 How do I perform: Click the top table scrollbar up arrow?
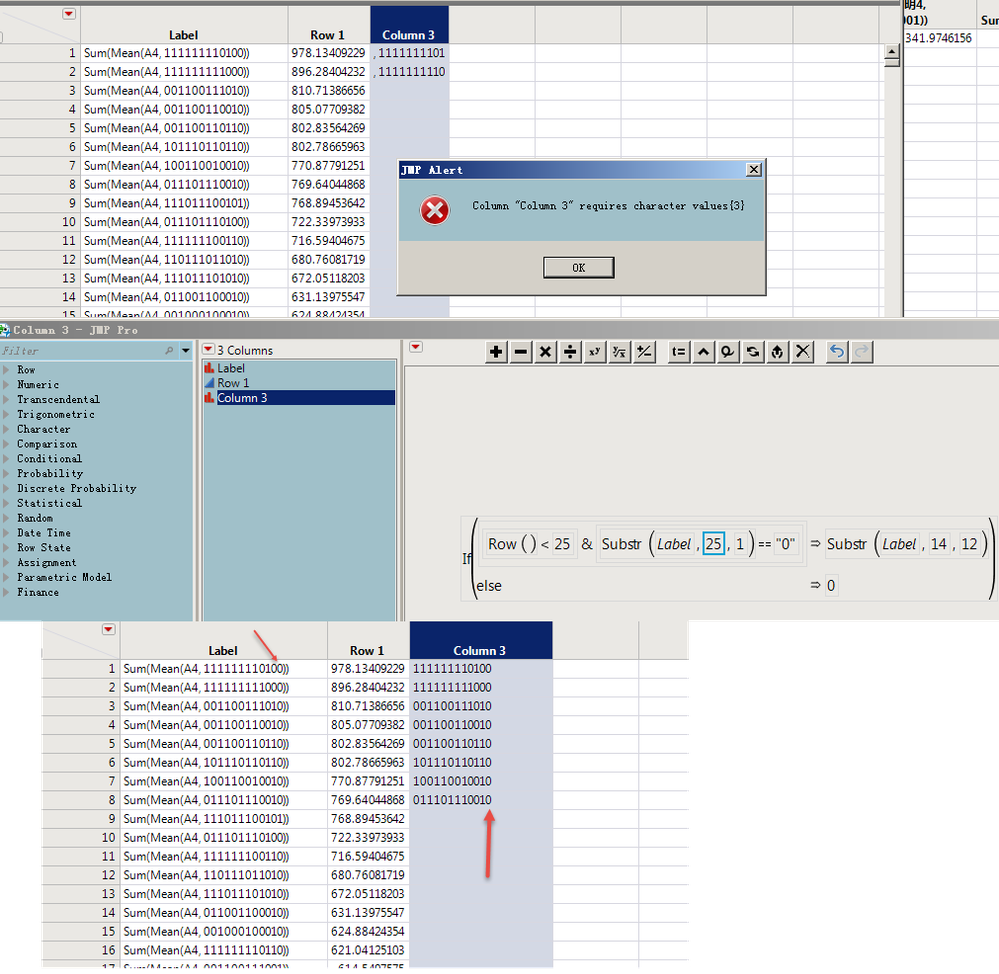point(892,52)
